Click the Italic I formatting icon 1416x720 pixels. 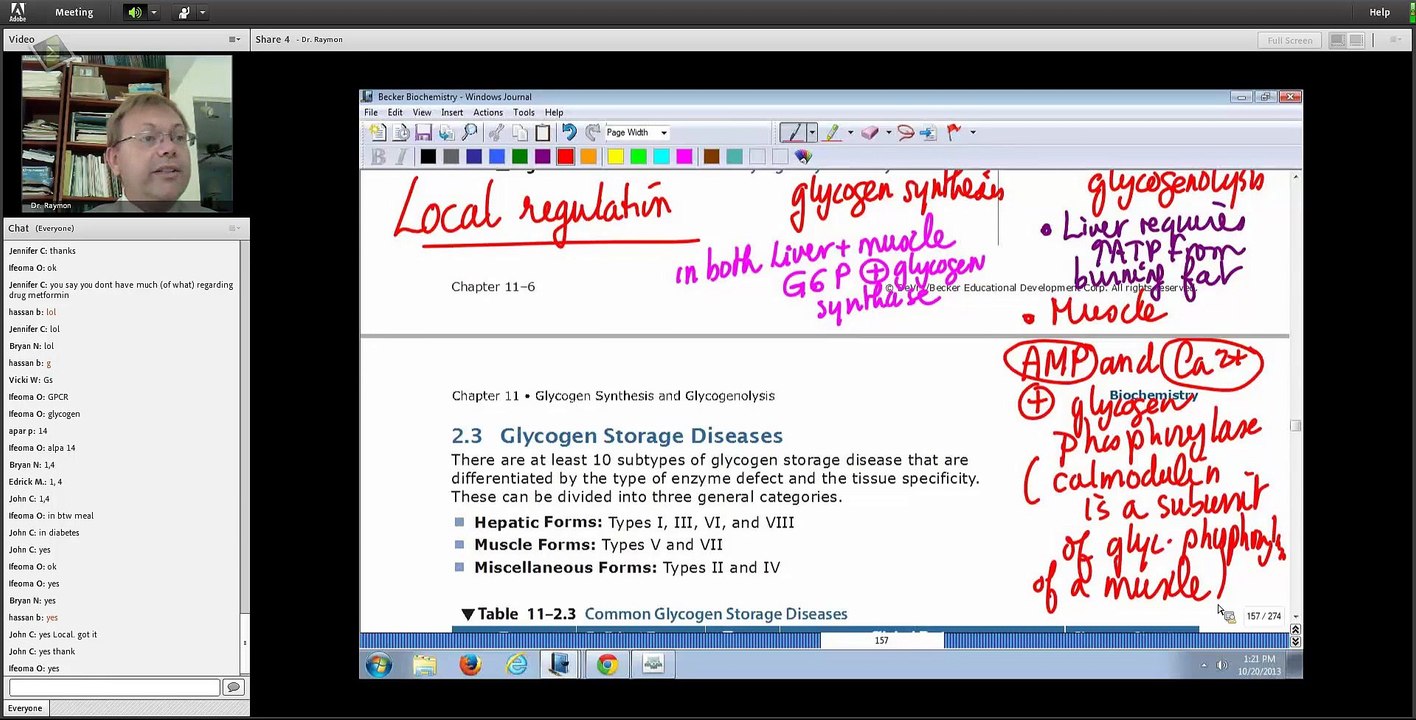click(401, 156)
